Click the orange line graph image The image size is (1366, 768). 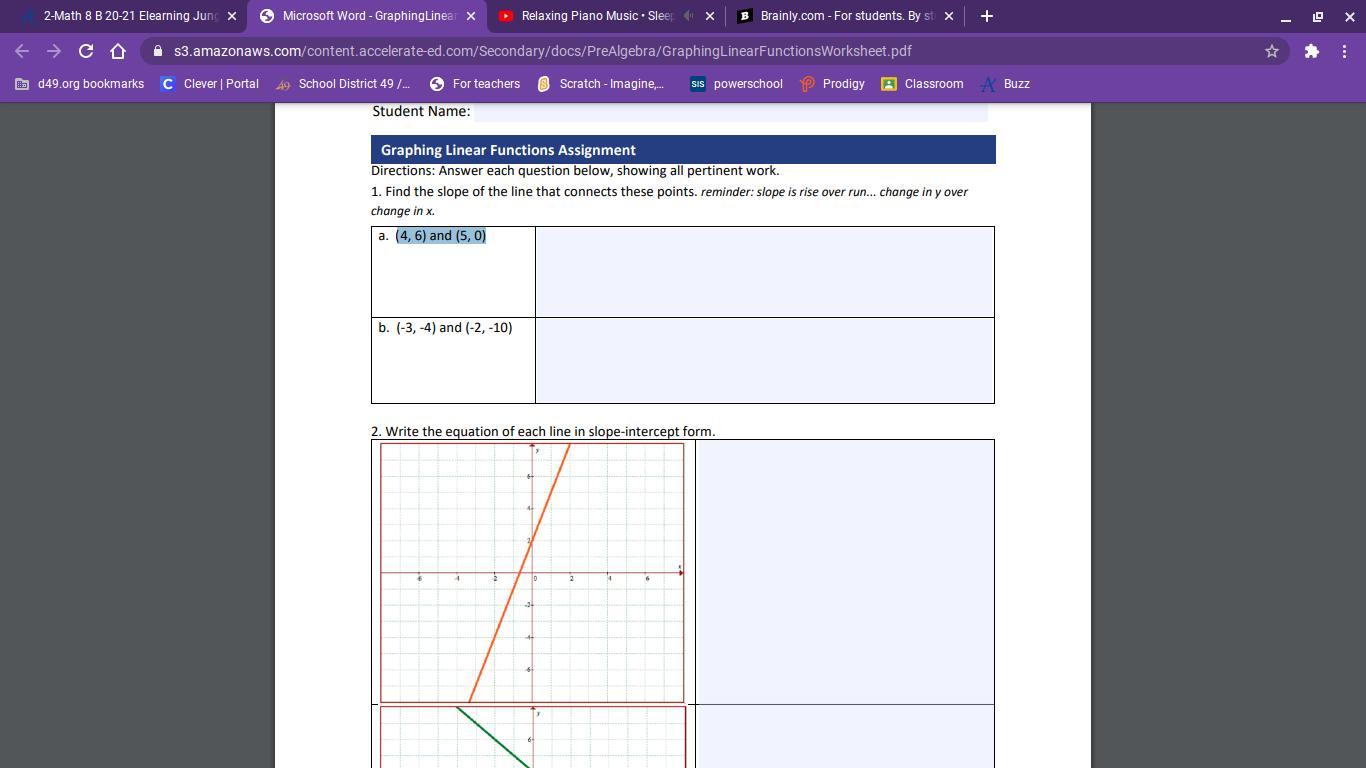[x=532, y=573]
